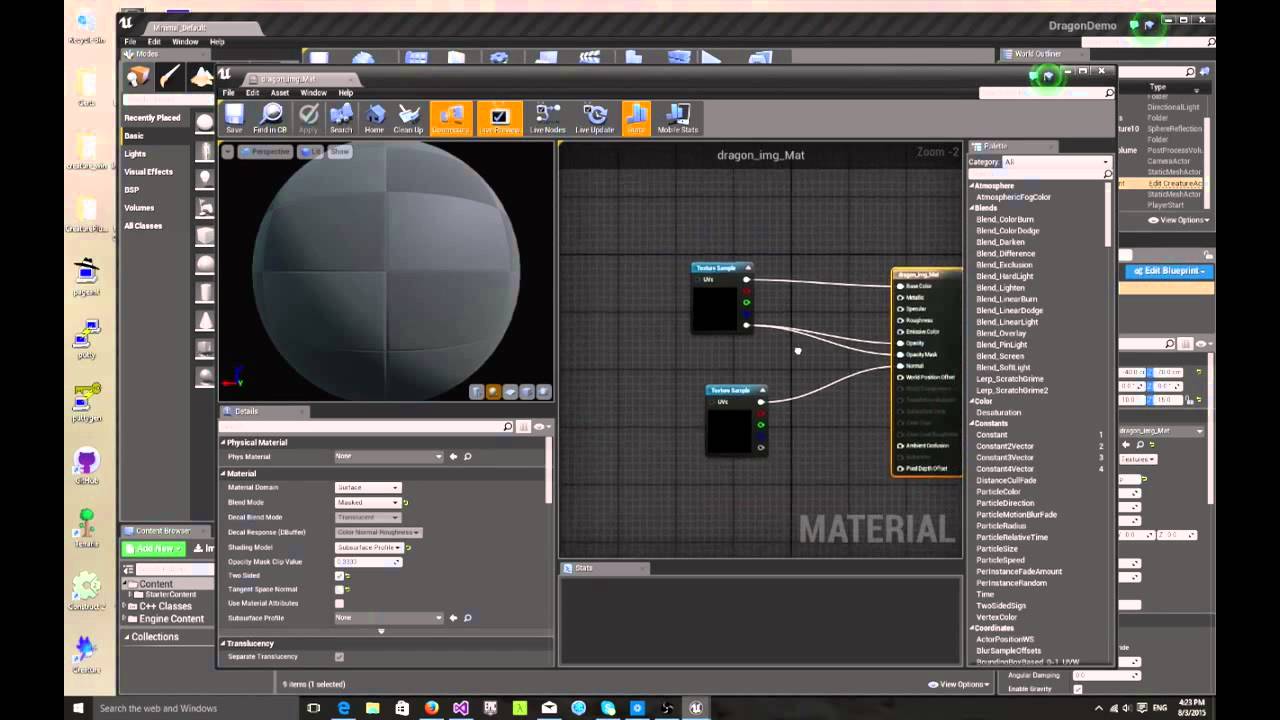The width and height of the screenshot is (1280, 720).
Task: Toggle the Connectors toolbar icon
Action: (x=450, y=118)
